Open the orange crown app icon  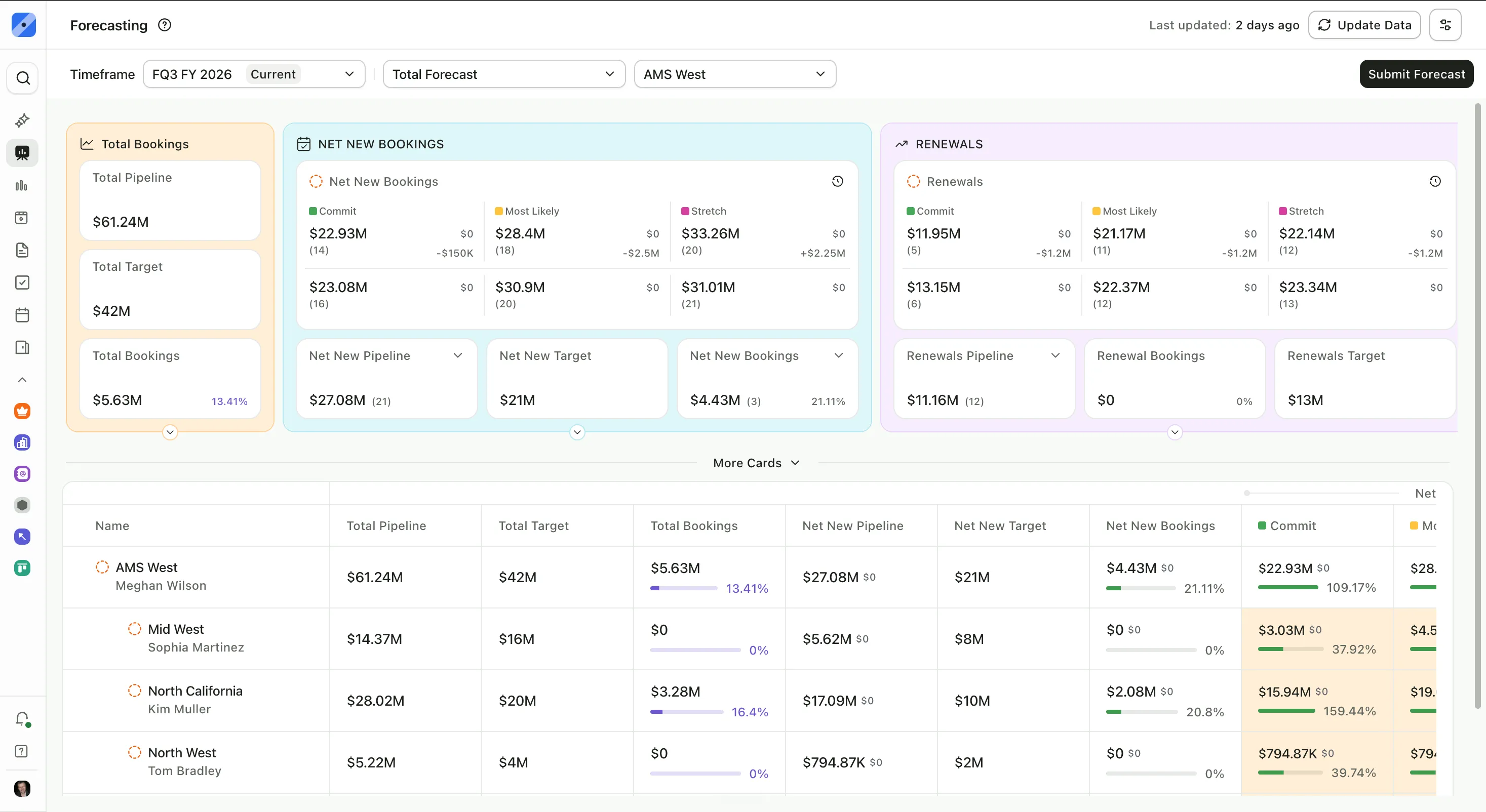pyautogui.click(x=22, y=411)
